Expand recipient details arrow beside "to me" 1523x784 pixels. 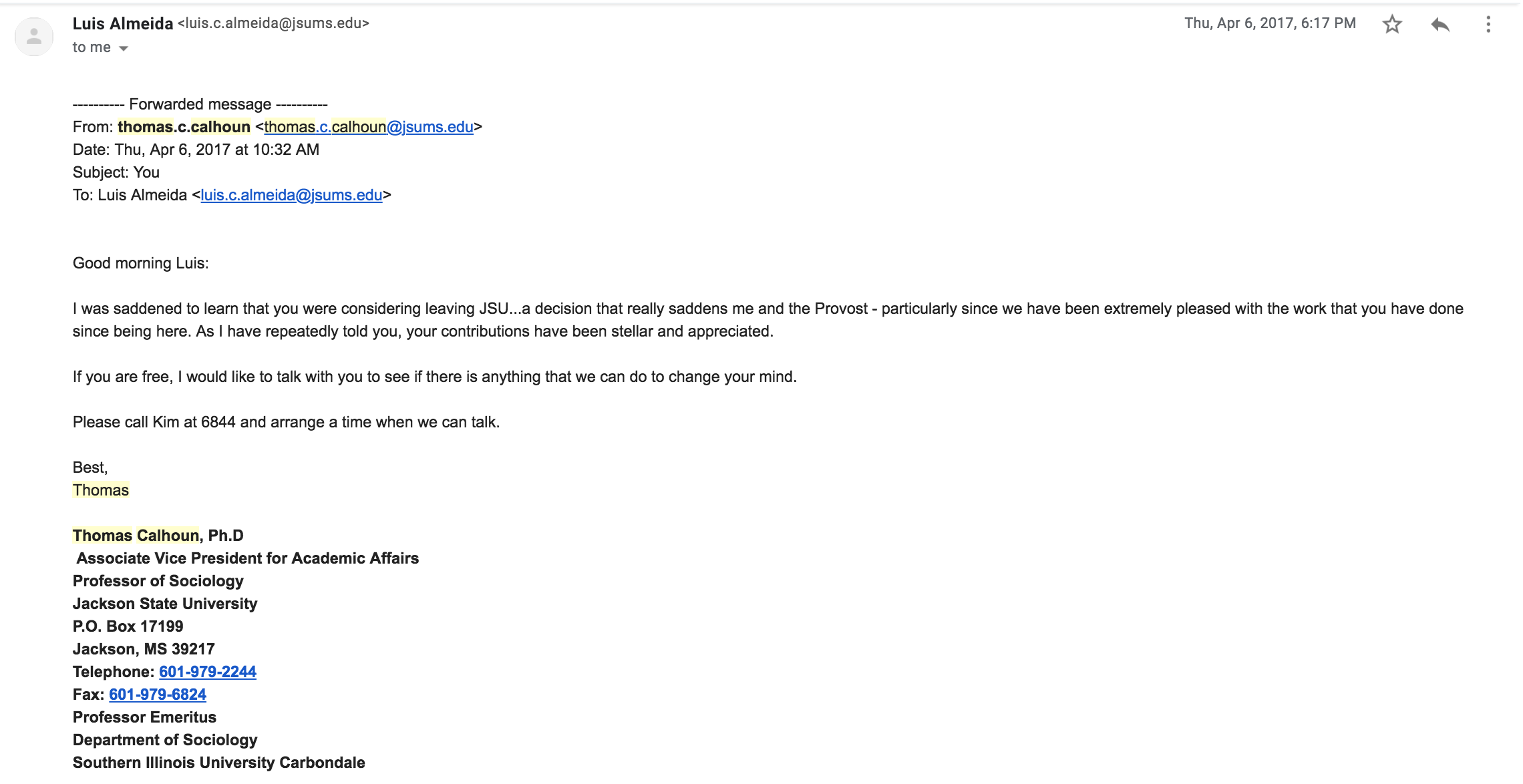(124, 48)
